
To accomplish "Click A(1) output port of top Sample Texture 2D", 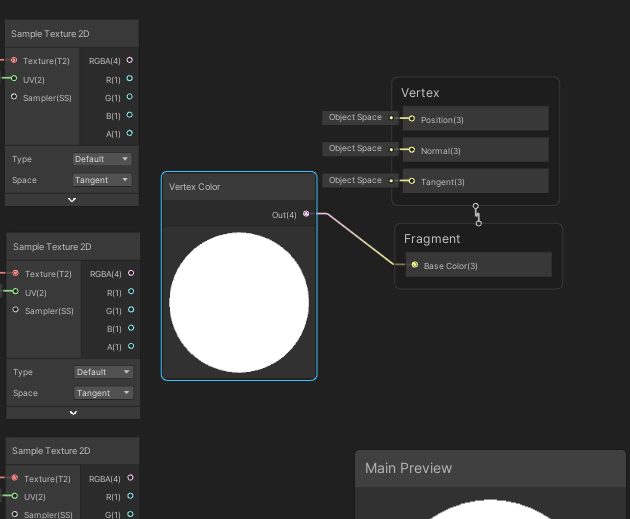I will (x=130, y=133).
